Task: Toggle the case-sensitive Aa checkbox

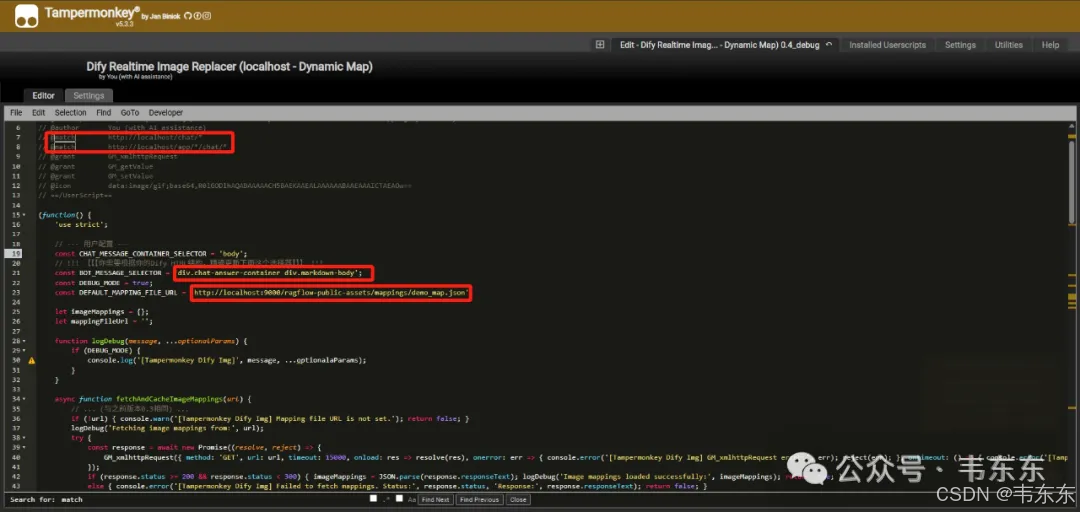Action: pyautogui.click(x=399, y=499)
